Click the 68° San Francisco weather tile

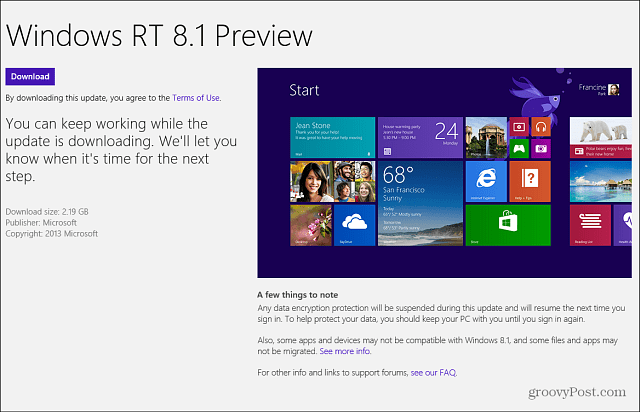[420, 203]
